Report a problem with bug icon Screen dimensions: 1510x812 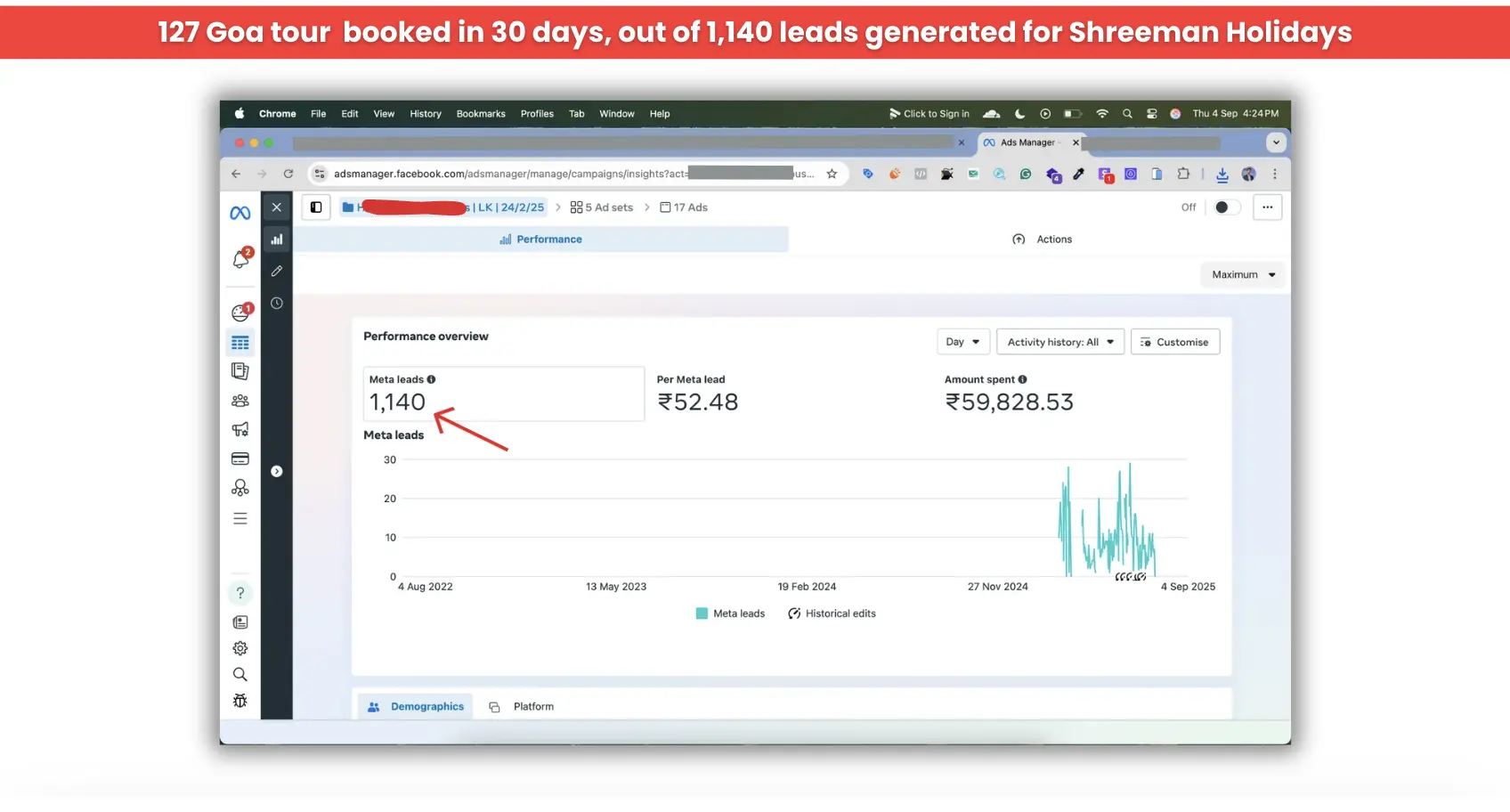click(x=240, y=701)
